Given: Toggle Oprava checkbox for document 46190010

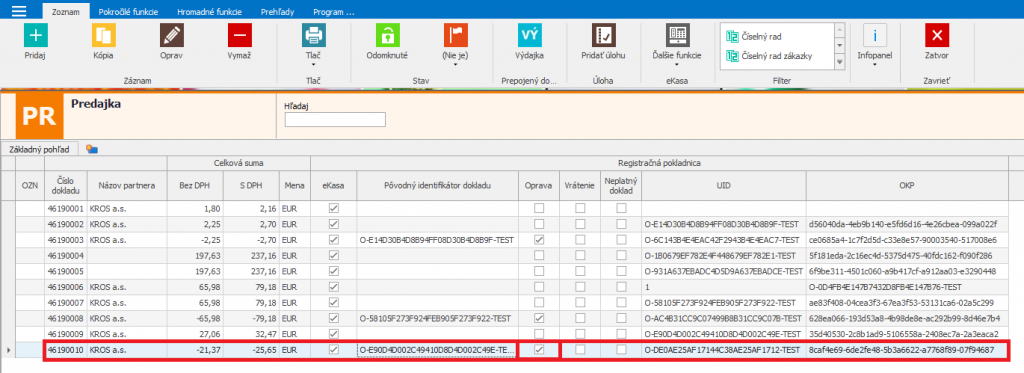Looking at the screenshot, I should click(x=539, y=350).
